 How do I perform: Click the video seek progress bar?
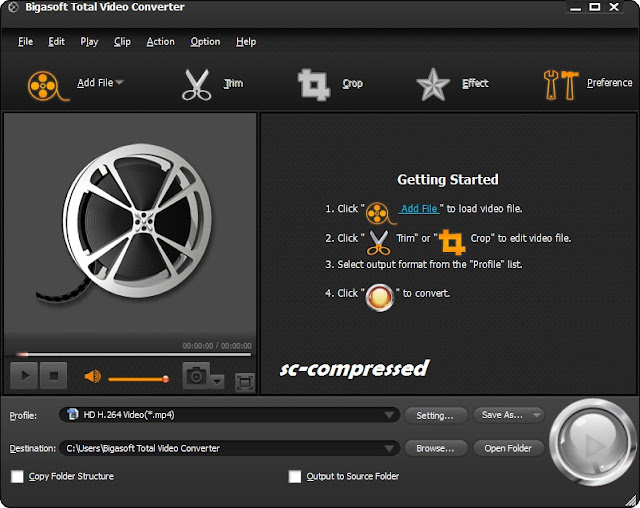[133, 354]
